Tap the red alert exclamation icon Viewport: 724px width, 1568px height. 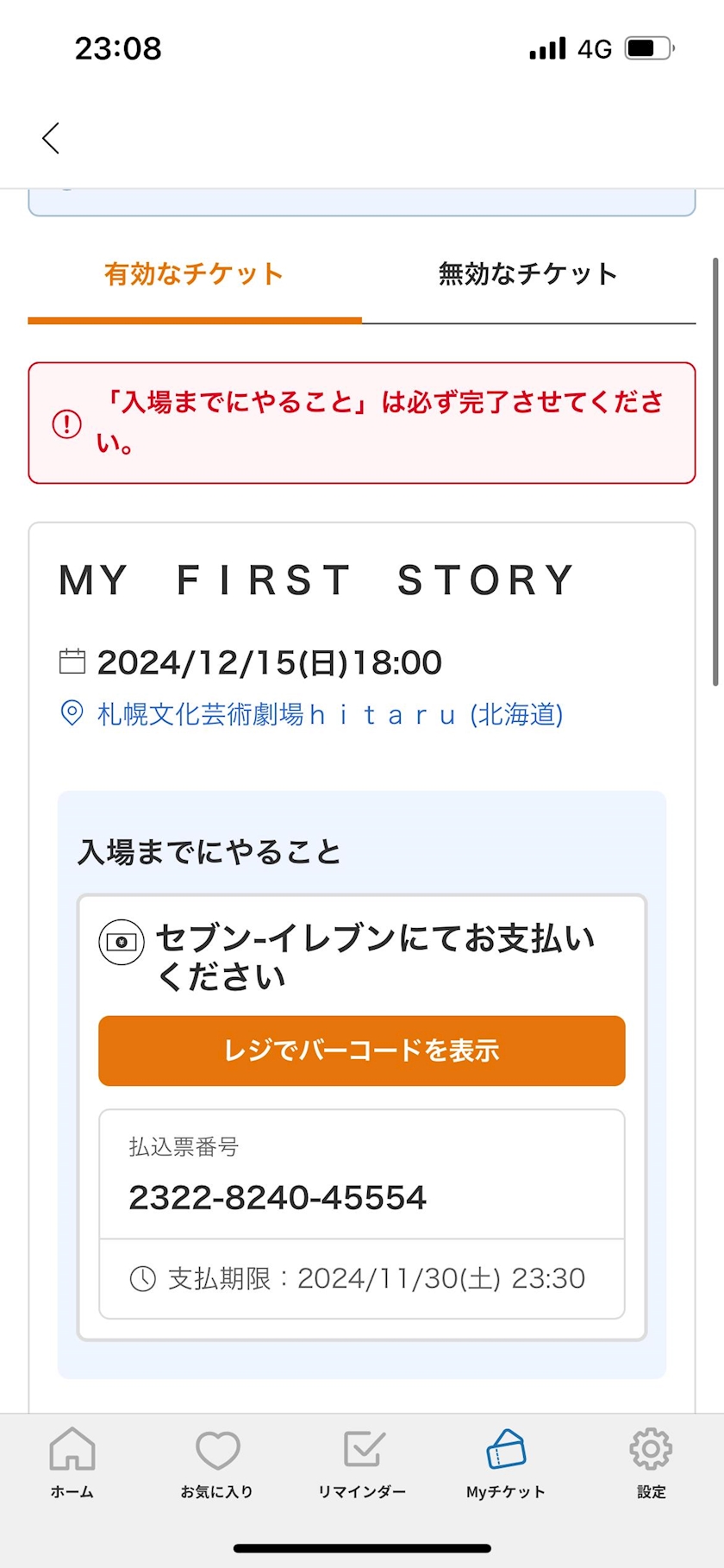(x=67, y=423)
